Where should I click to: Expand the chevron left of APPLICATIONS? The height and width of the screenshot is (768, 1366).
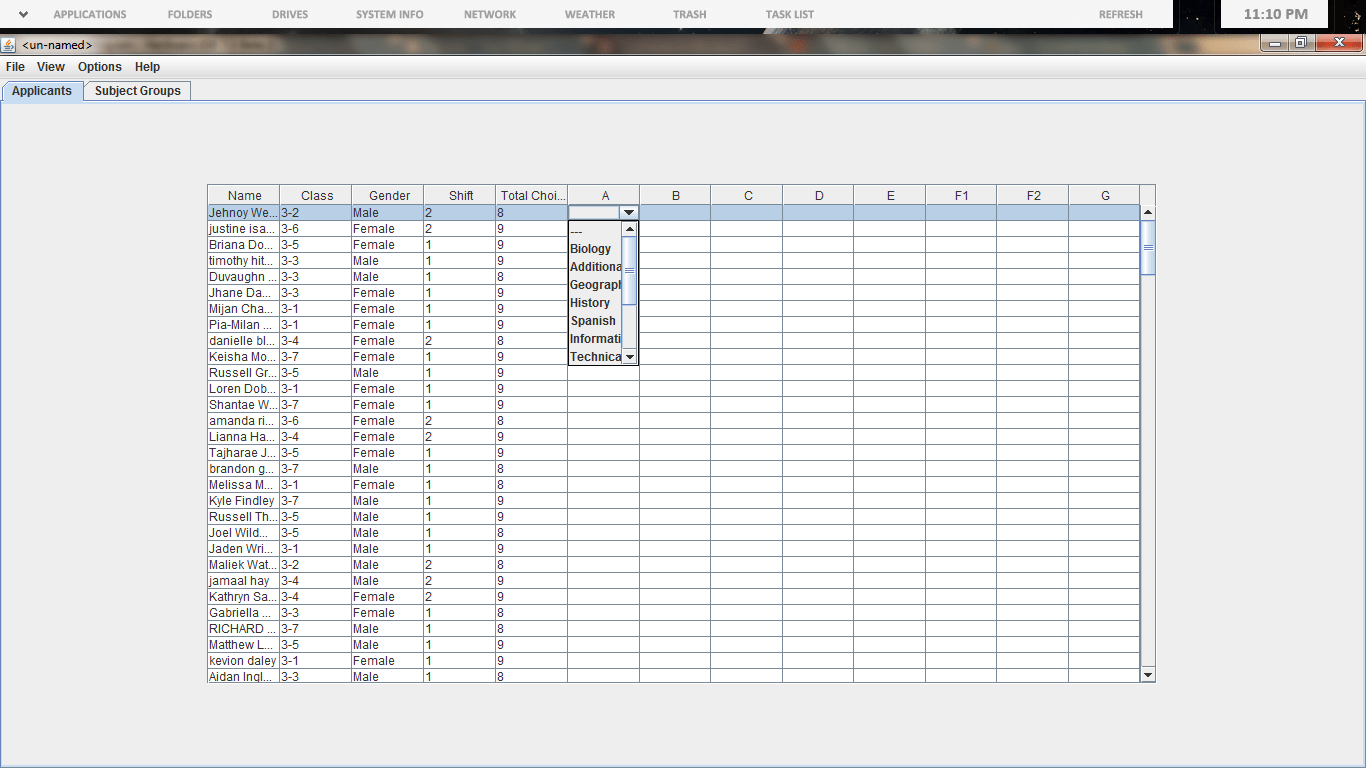click(23, 14)
